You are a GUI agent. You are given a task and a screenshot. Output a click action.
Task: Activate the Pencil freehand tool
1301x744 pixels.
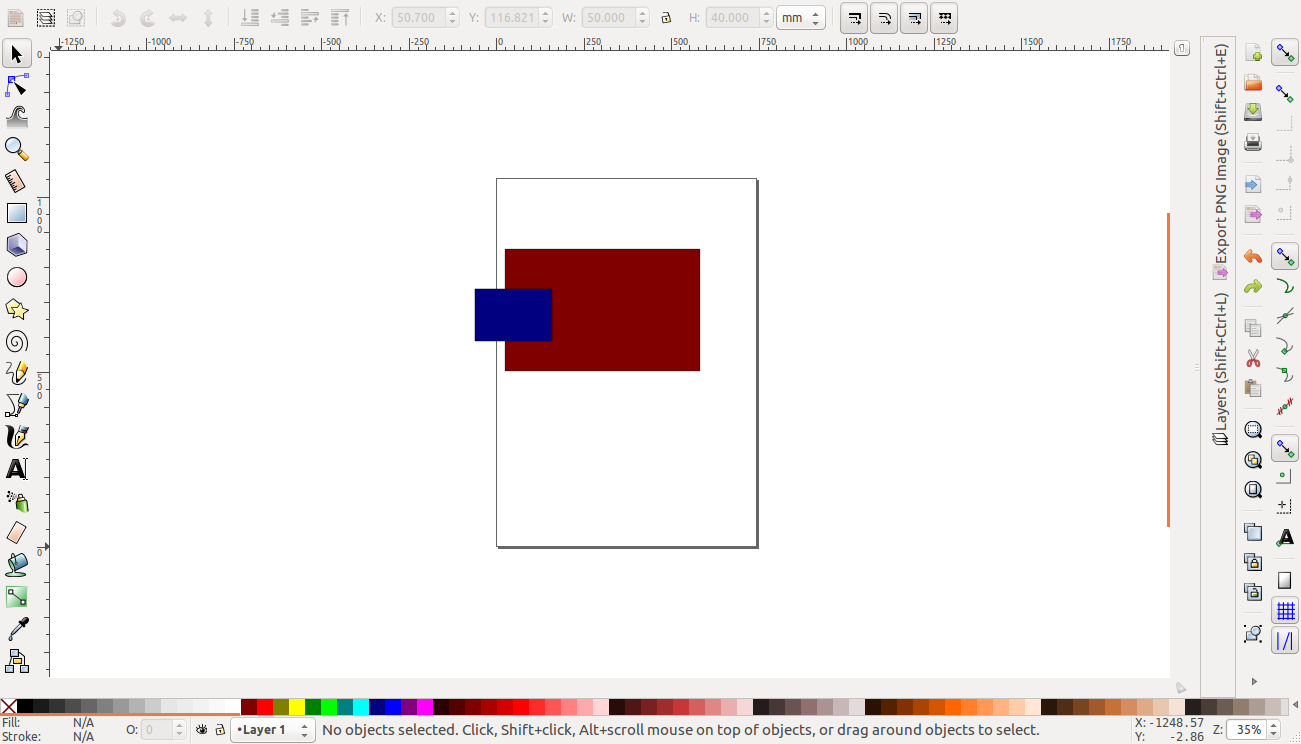(17, 373)
